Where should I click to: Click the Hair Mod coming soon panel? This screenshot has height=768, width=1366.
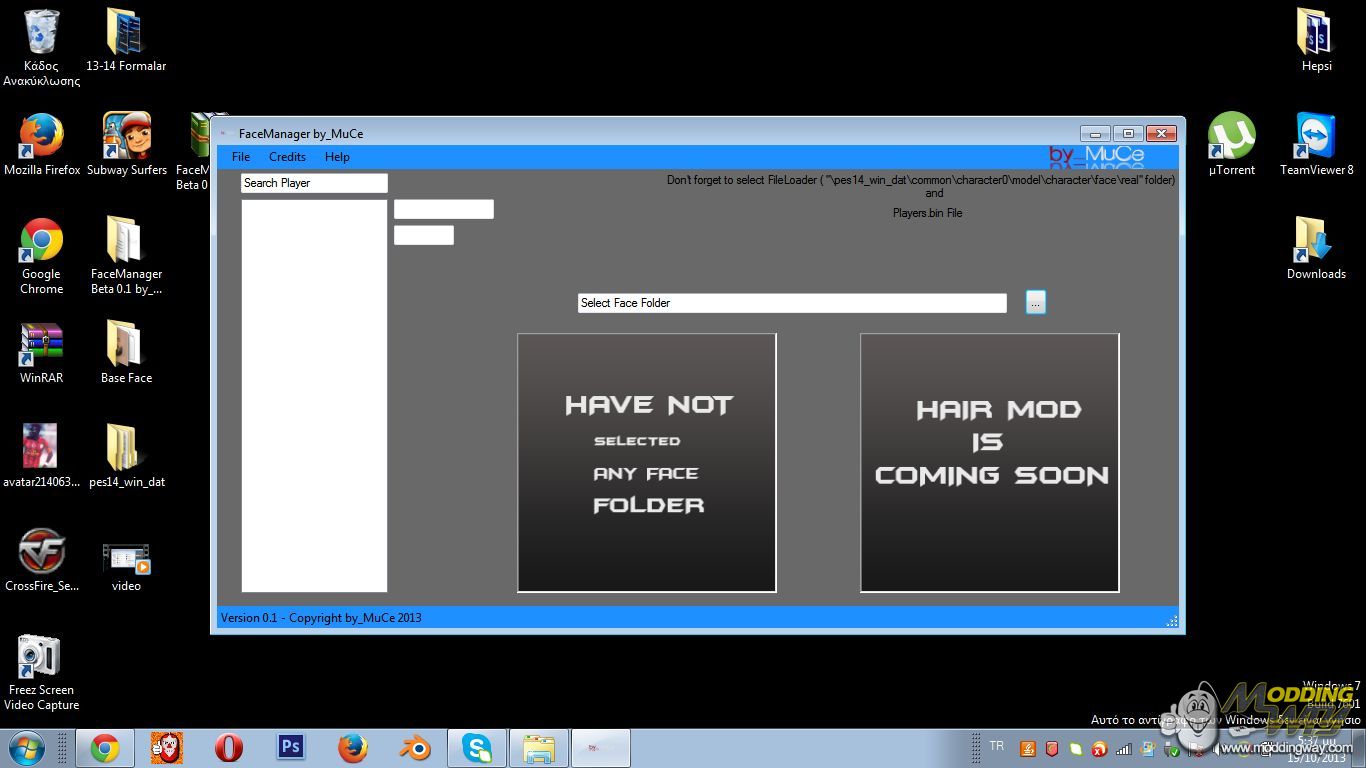point(989,462)
